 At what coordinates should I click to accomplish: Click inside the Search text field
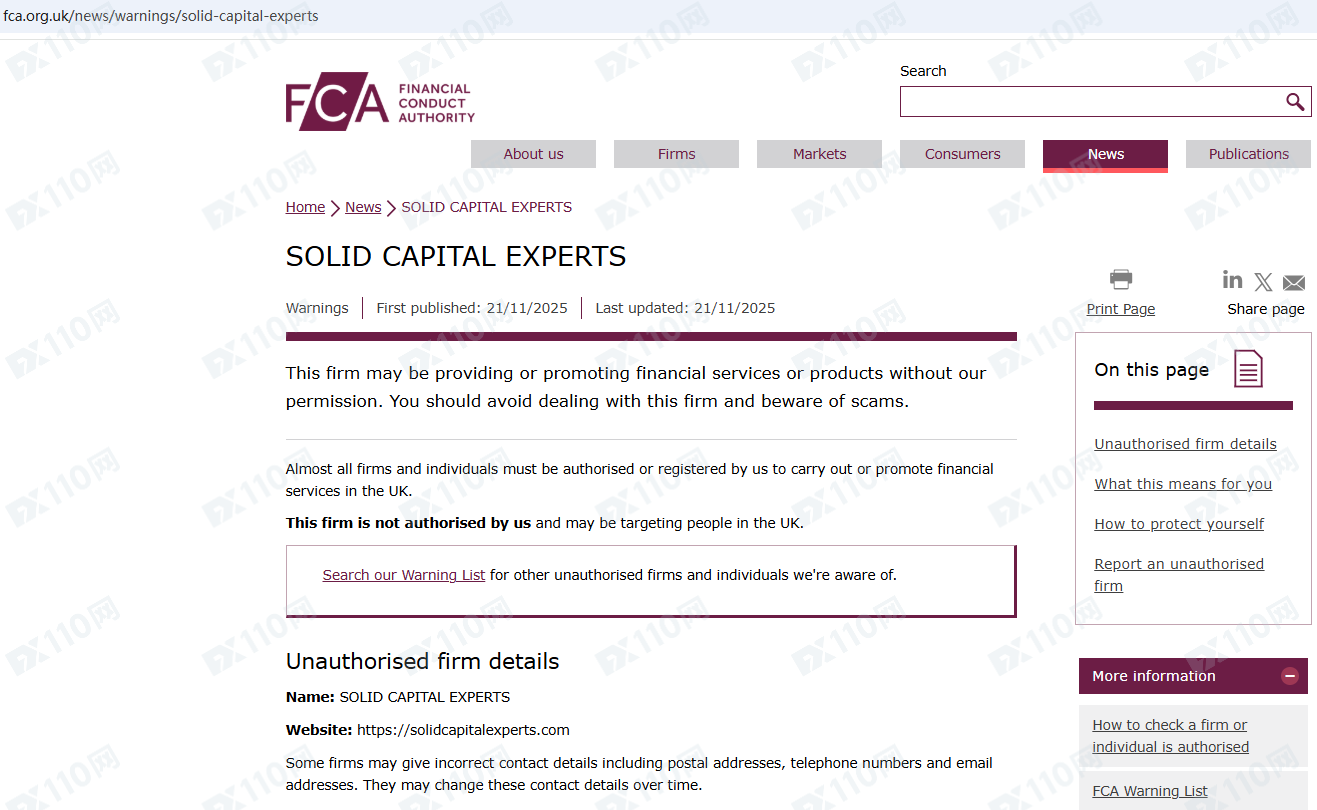point(1090,102)
